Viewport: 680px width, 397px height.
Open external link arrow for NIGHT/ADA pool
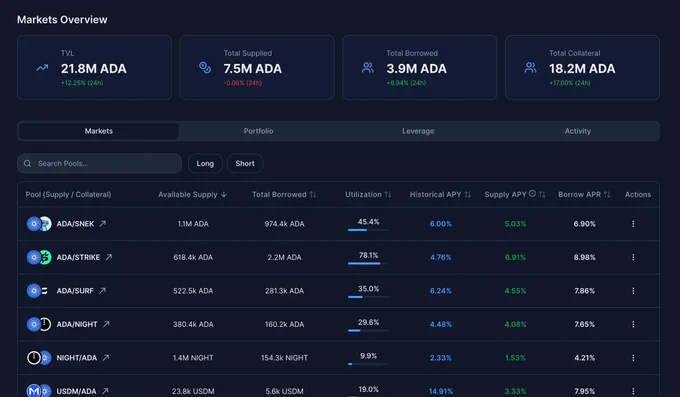click(105, 358)
